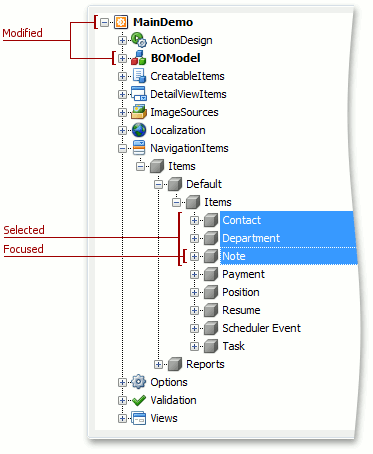Viewport: 373px width, 454px height.
Task: Click the ActionDesign node icon
Action: [139, 40]
